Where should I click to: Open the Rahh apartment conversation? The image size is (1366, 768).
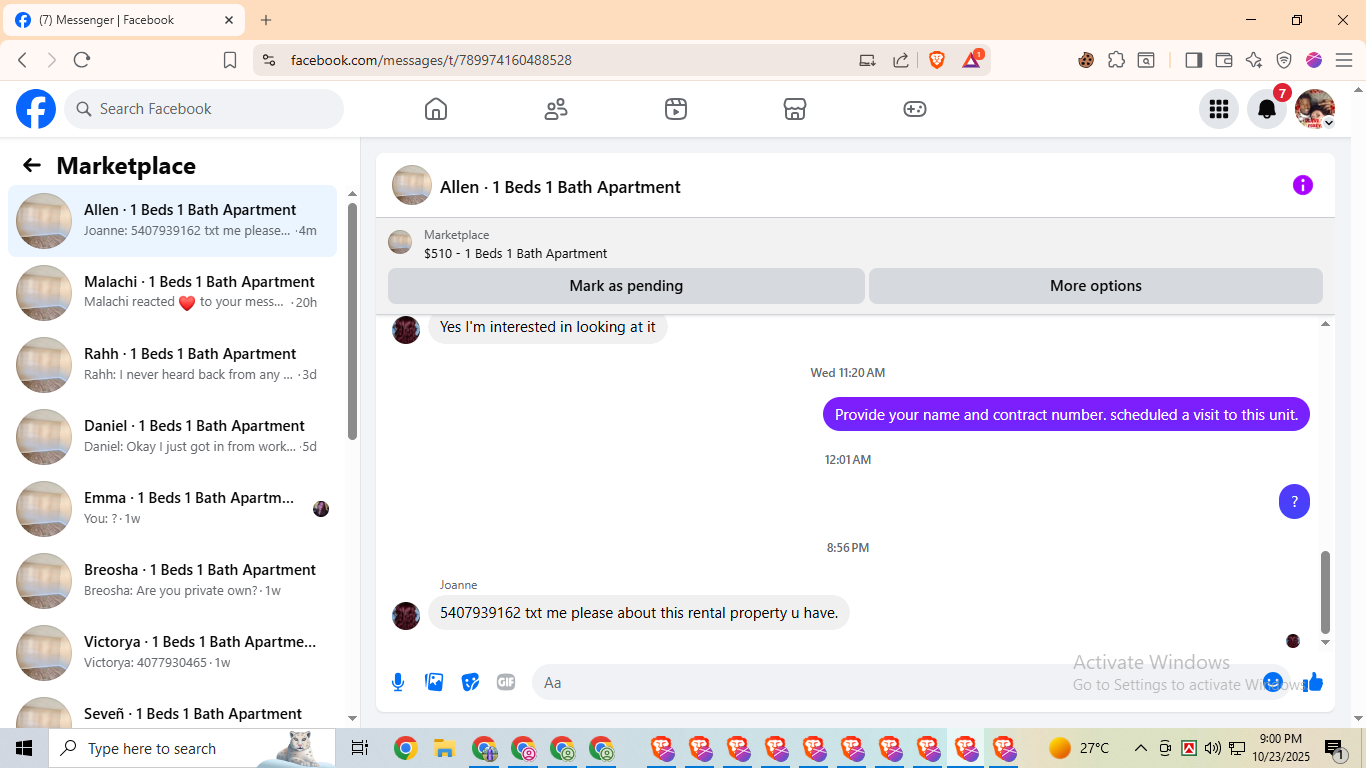pos(172,365)
